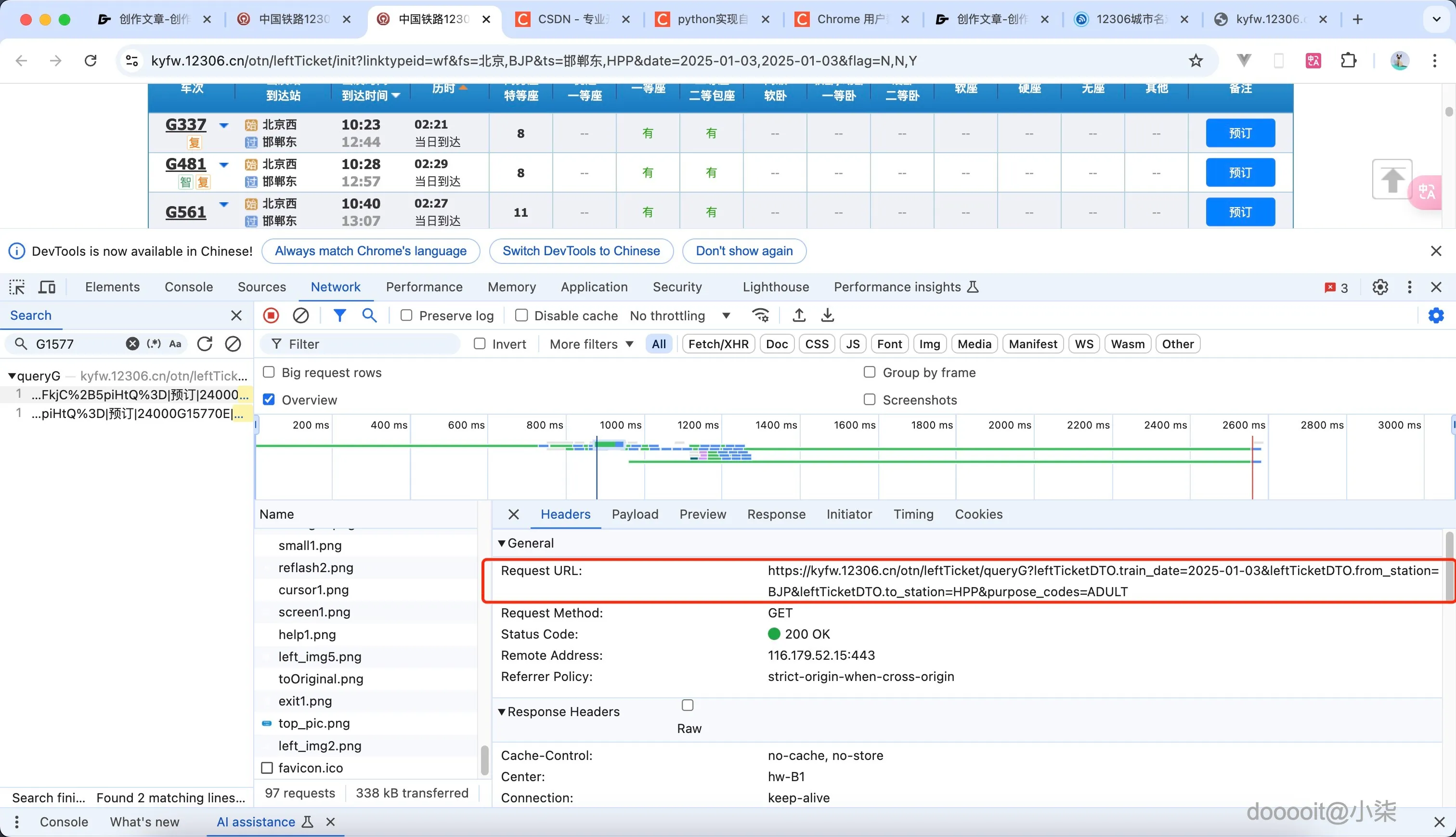Viewport: 1456px width, 837px height.
Task: Click the headers pane vertical scrollbar
Action: [x=1449, y=566]
